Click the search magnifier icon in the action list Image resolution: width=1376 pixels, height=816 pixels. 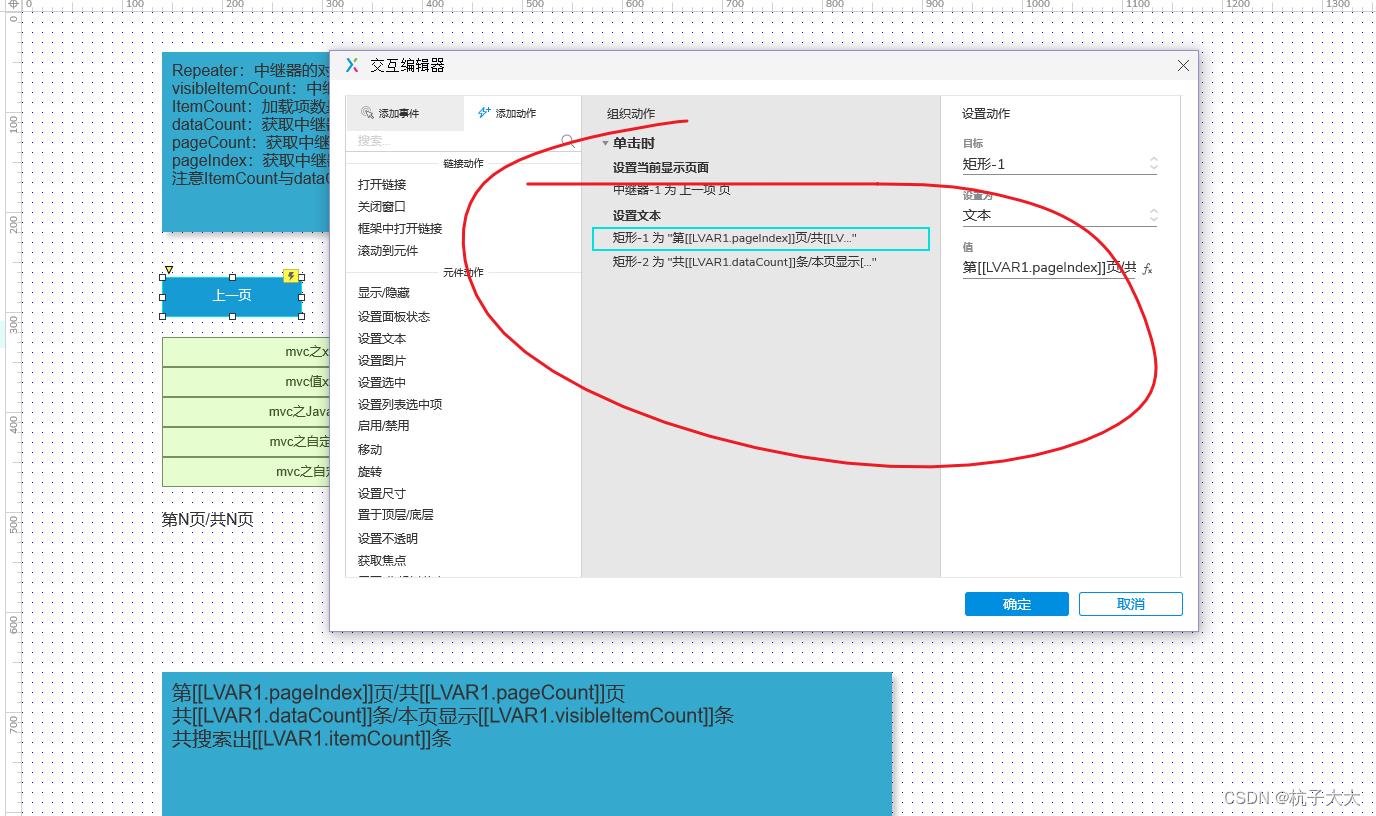pos(568,141)
